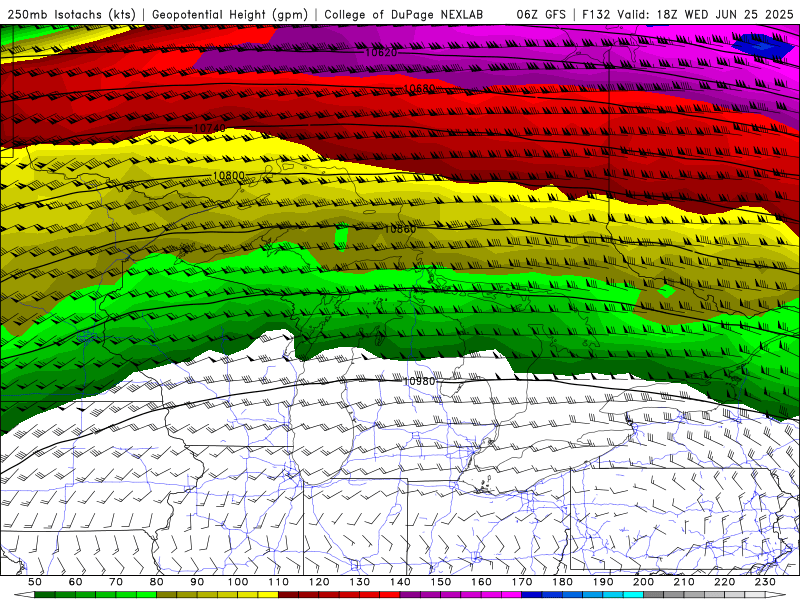Click the 10980 height contour label
Viewport: 800px width, 600px height.
[419, 381]
